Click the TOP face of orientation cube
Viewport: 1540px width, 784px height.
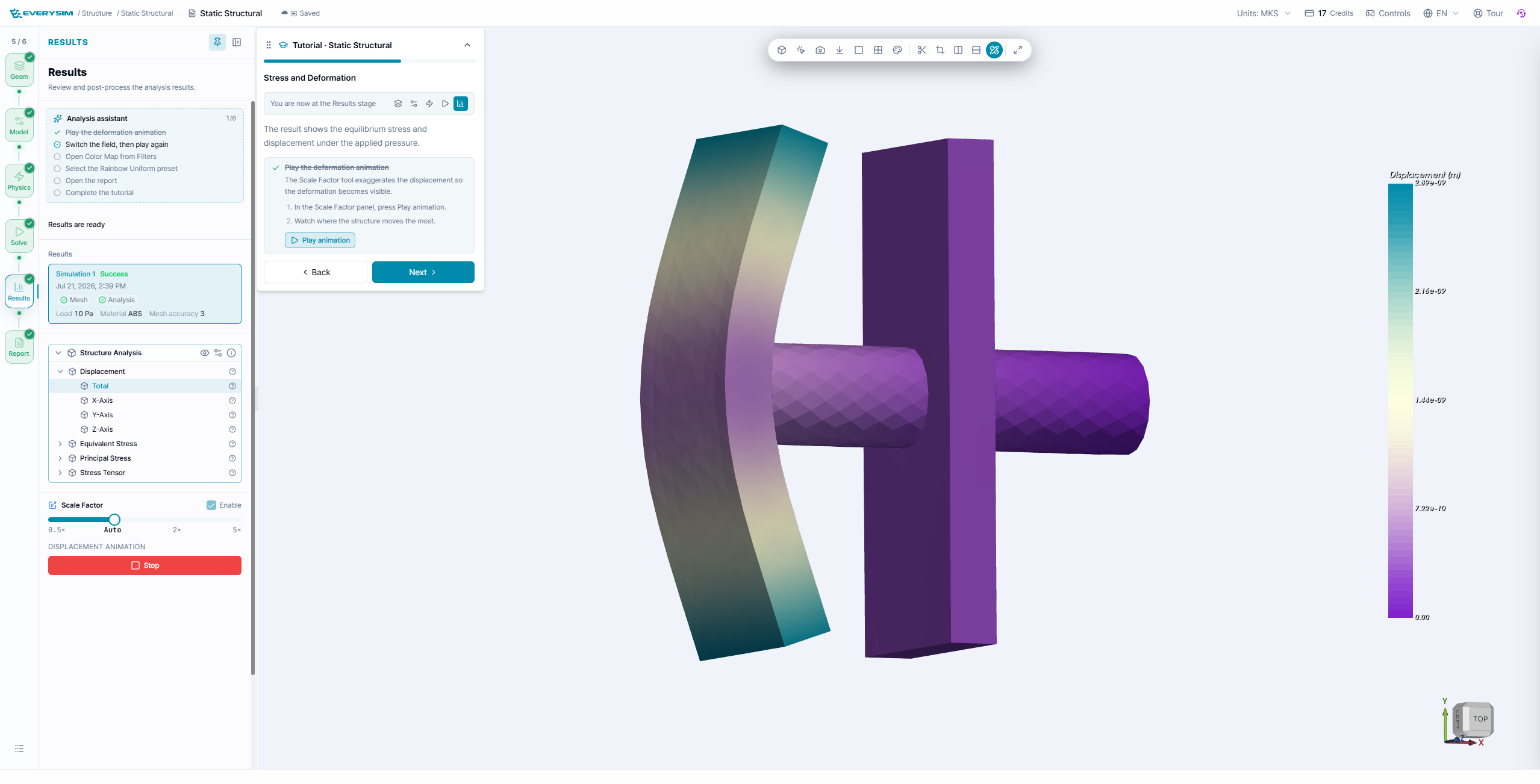pos(1480,718)
